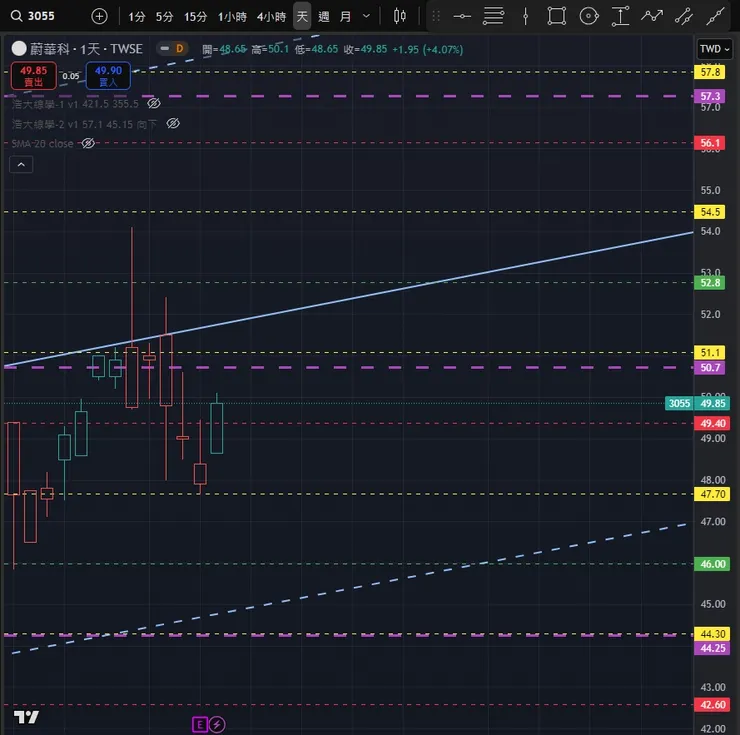Click the 44.25 purple price label
This screenshot has width=740, height=735.
click(712, 648)
